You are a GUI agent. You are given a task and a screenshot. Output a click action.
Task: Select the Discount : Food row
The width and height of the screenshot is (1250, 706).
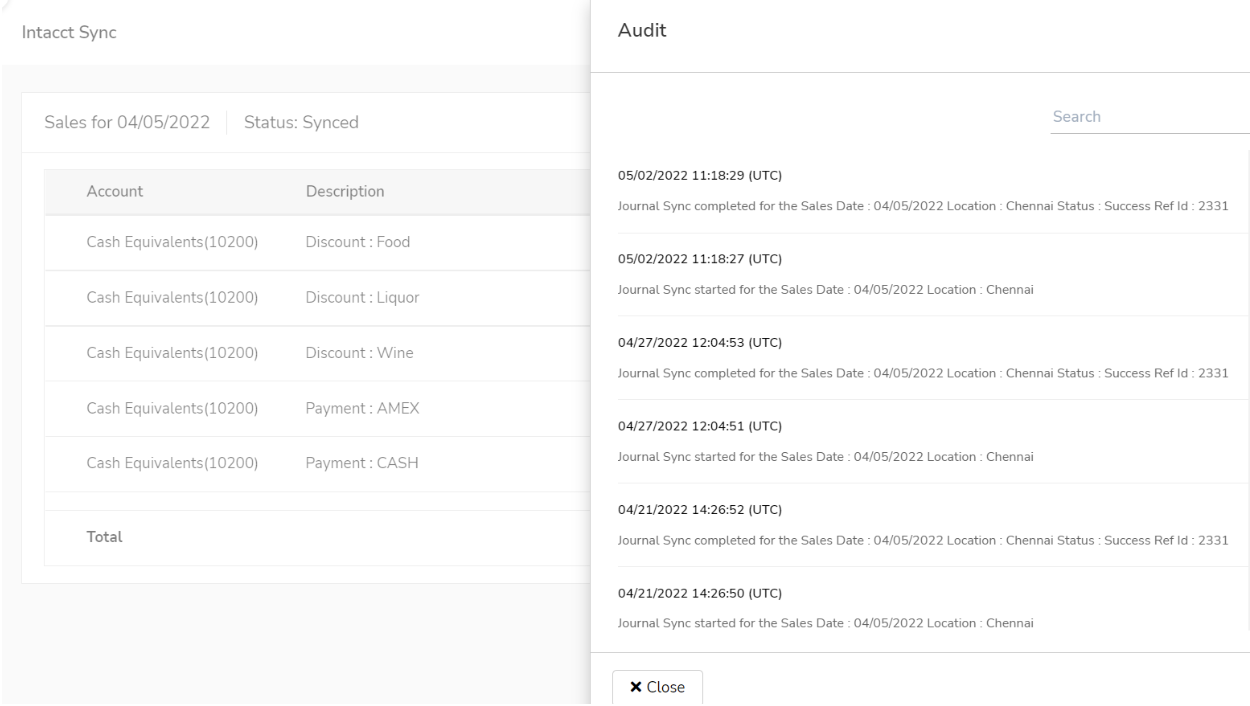pos(300,241)
